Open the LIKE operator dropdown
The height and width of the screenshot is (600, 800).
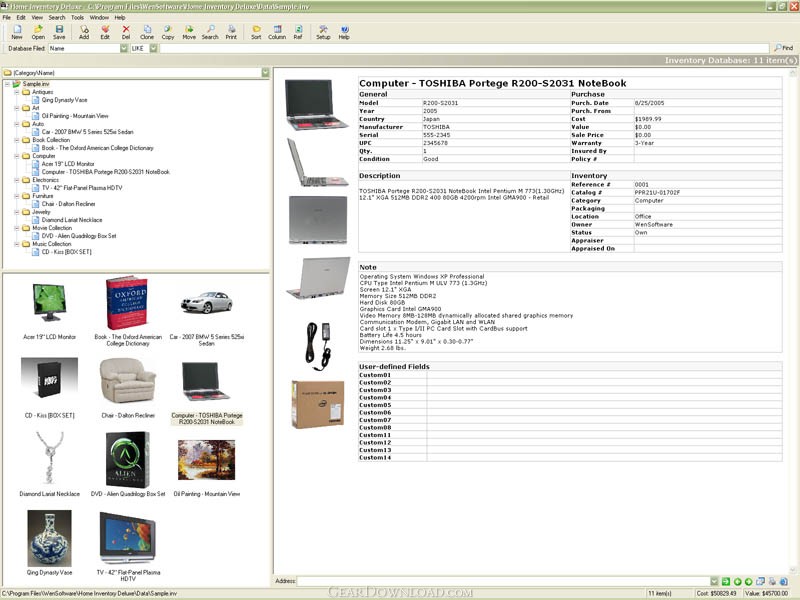pos(154,48)
